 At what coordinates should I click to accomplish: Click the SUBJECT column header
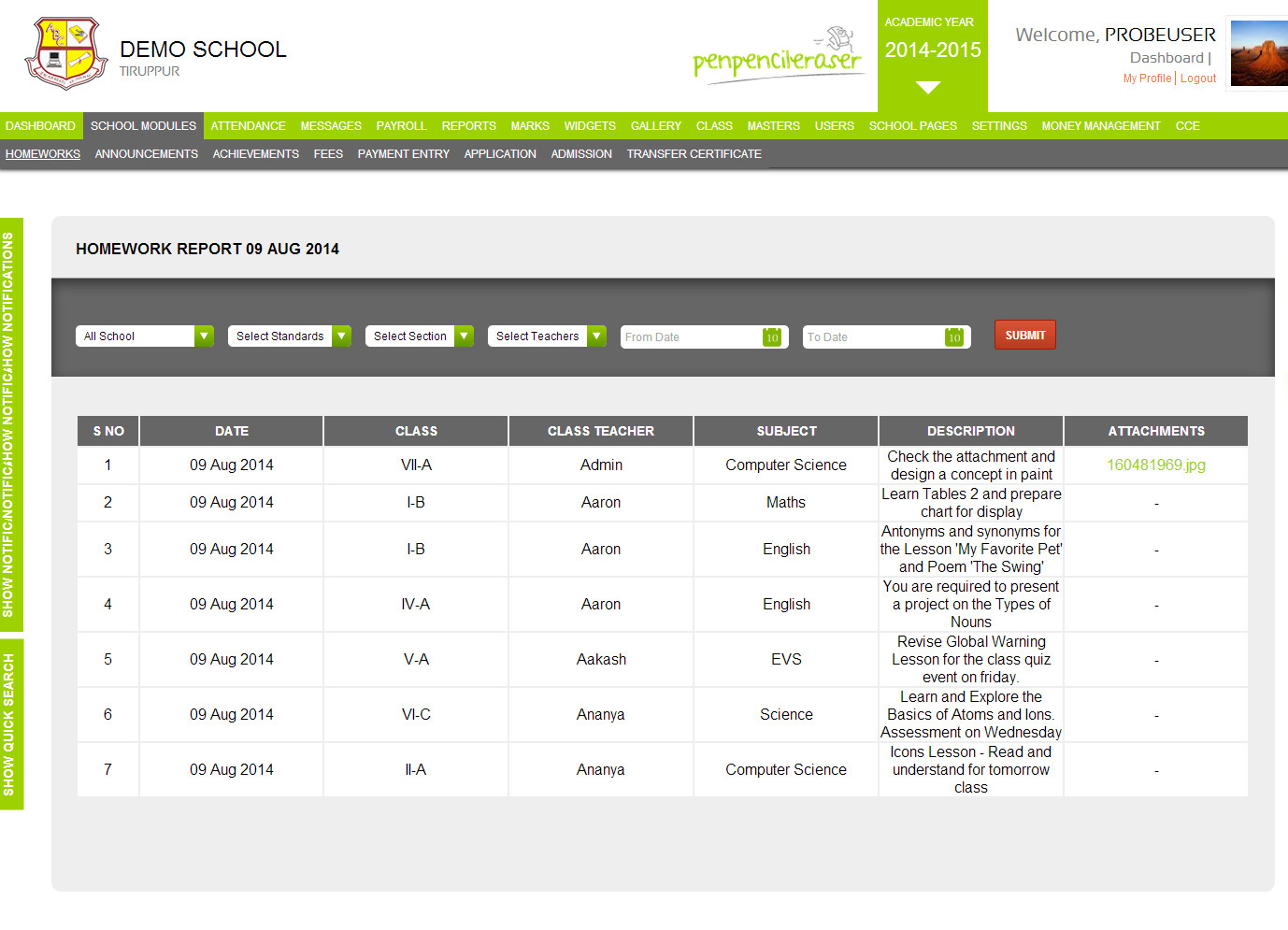coord(786,431)
